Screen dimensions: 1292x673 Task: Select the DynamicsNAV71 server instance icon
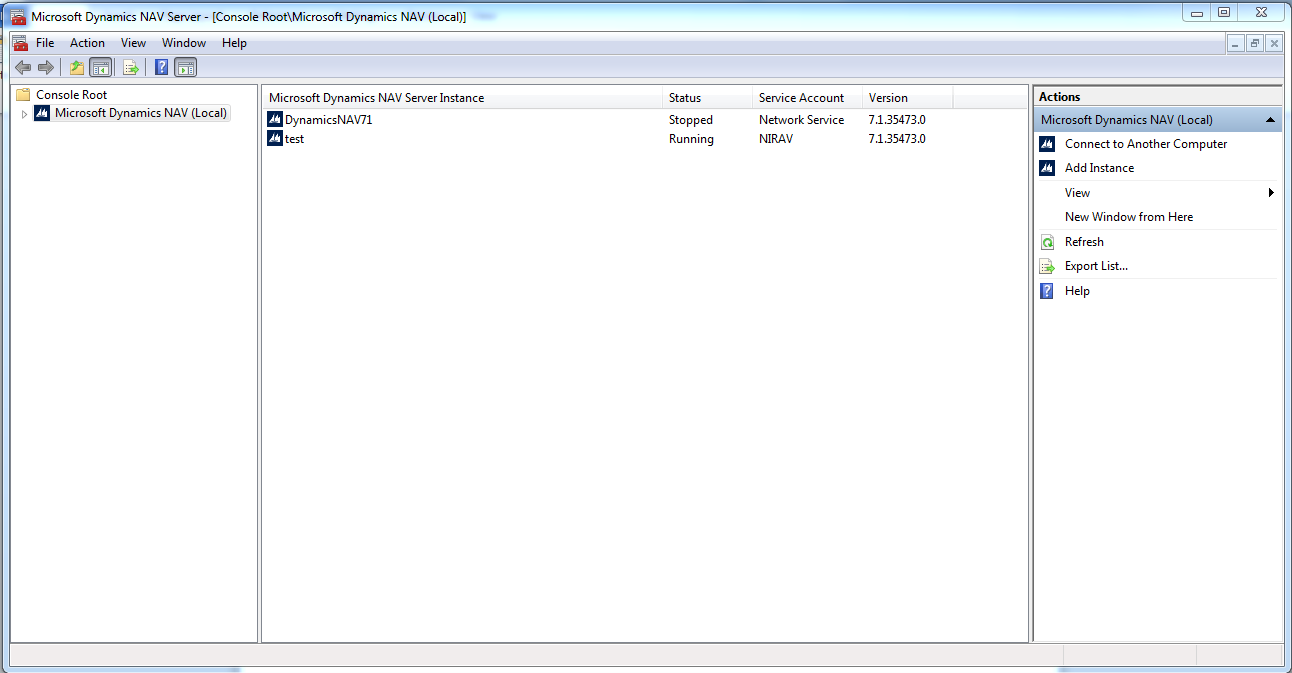[x=274, y=118]
